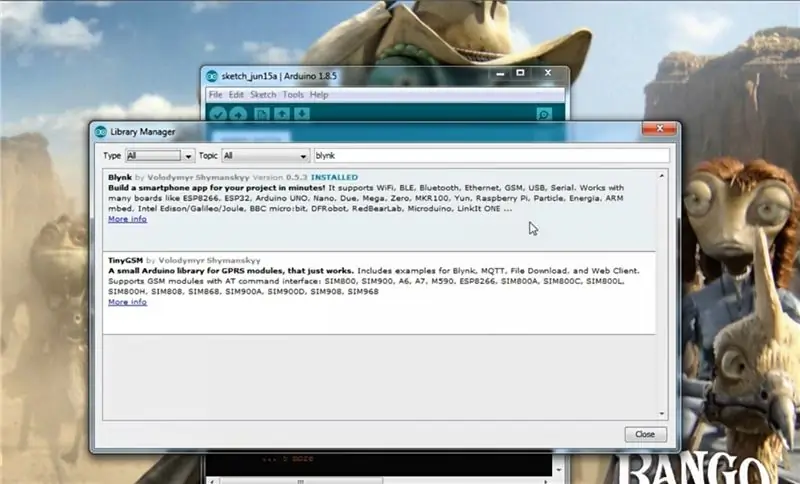Open the Sketch menu in Arduino window
The image size is (800, 484).
(263, 95)
